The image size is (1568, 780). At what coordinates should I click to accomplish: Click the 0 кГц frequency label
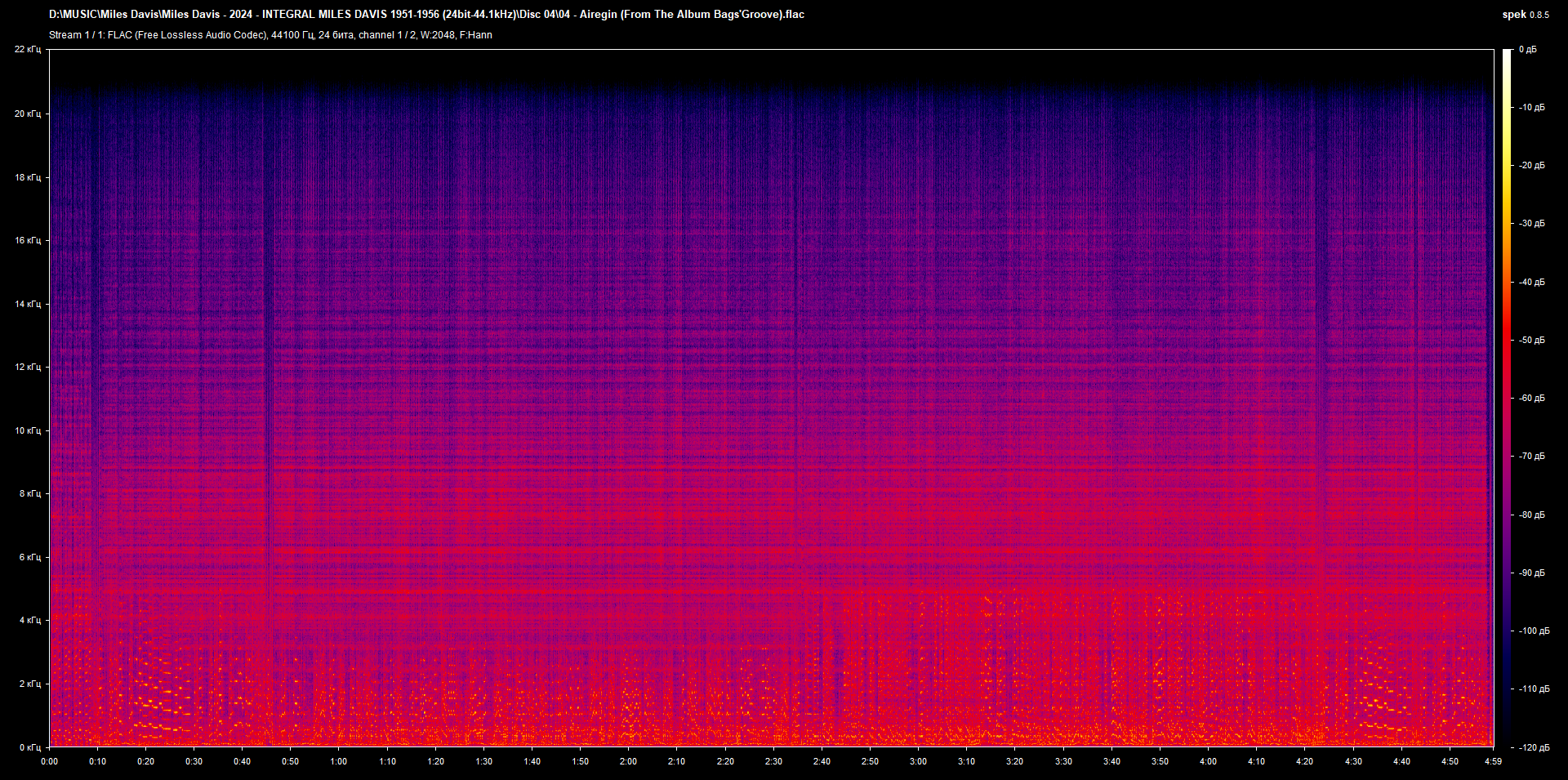30,747
